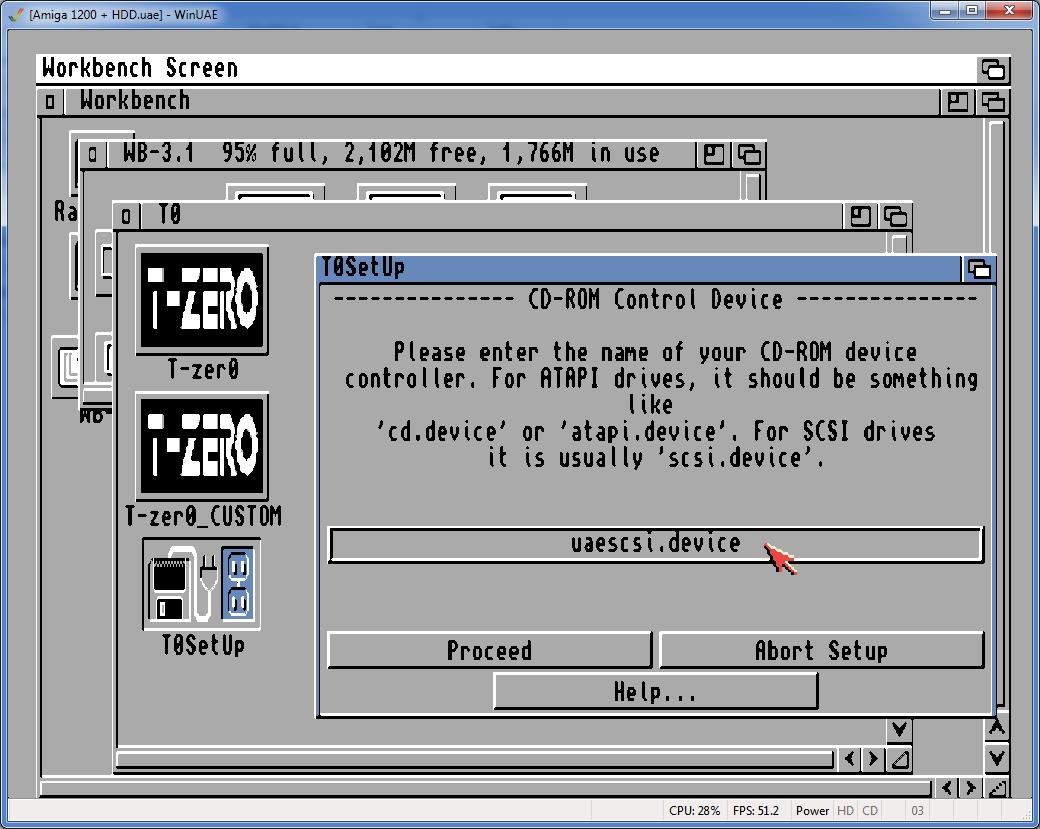Close the T0 drawer window
The image size is (1040, 829).
pos(126,216)
